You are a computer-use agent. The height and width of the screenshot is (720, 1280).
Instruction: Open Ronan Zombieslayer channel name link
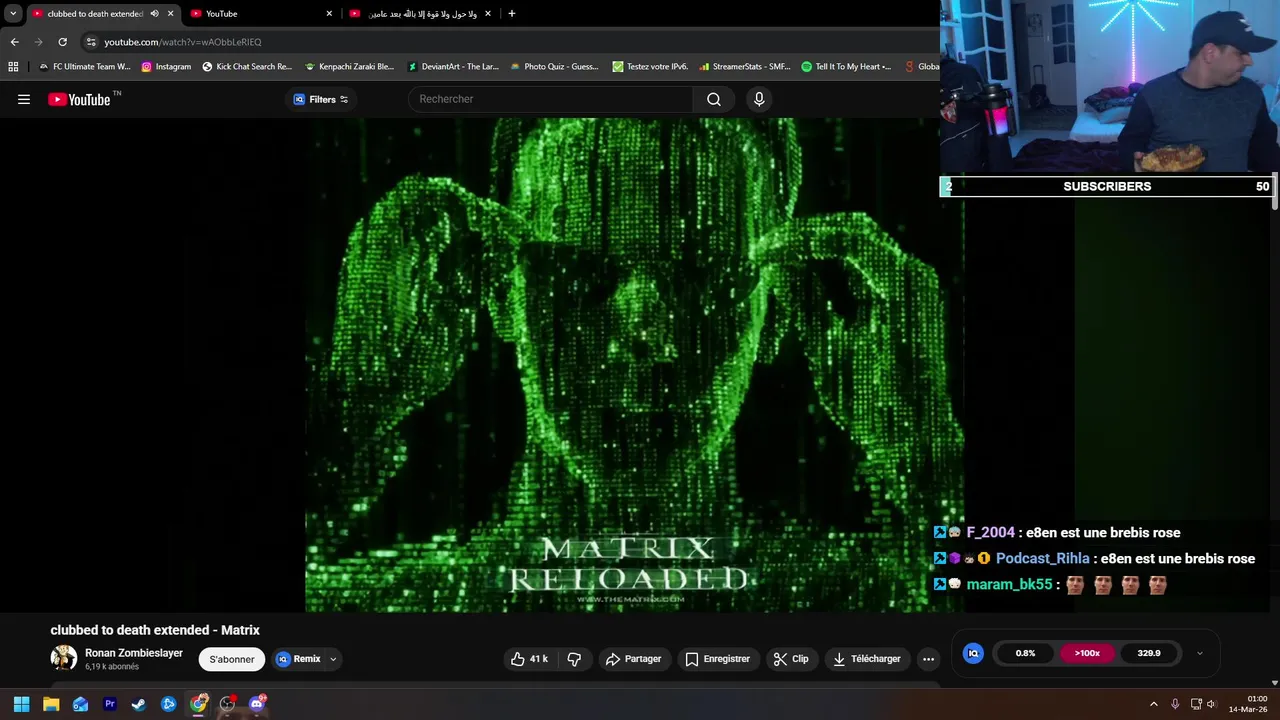point(134,653)
